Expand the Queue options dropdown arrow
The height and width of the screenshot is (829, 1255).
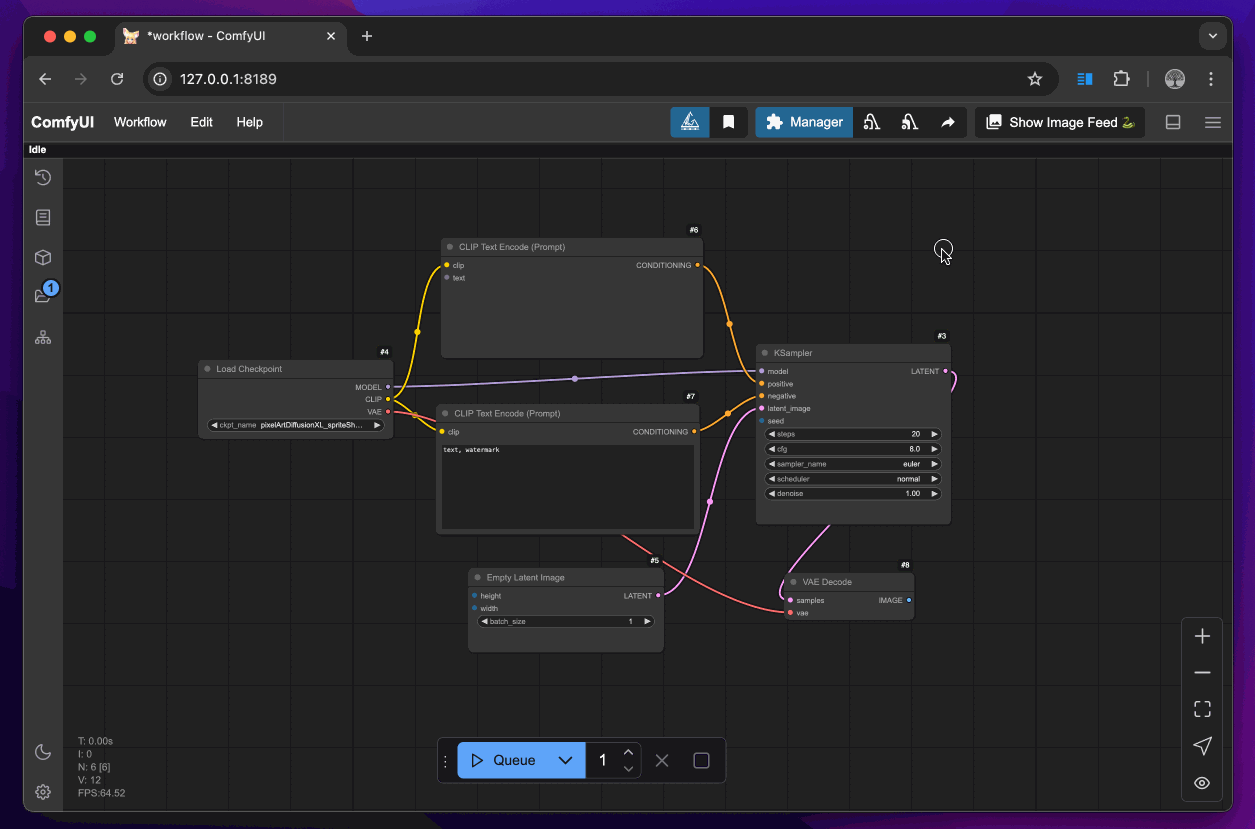565,760
